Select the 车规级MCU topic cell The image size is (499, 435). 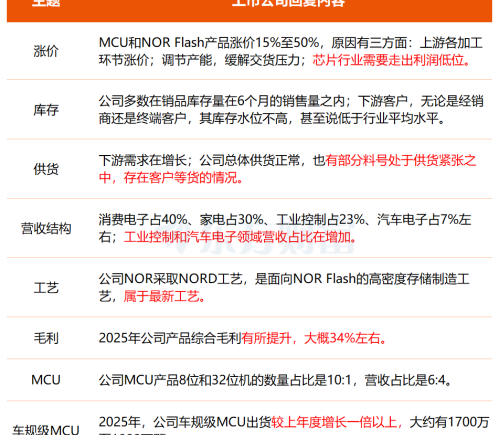point(46,430)
